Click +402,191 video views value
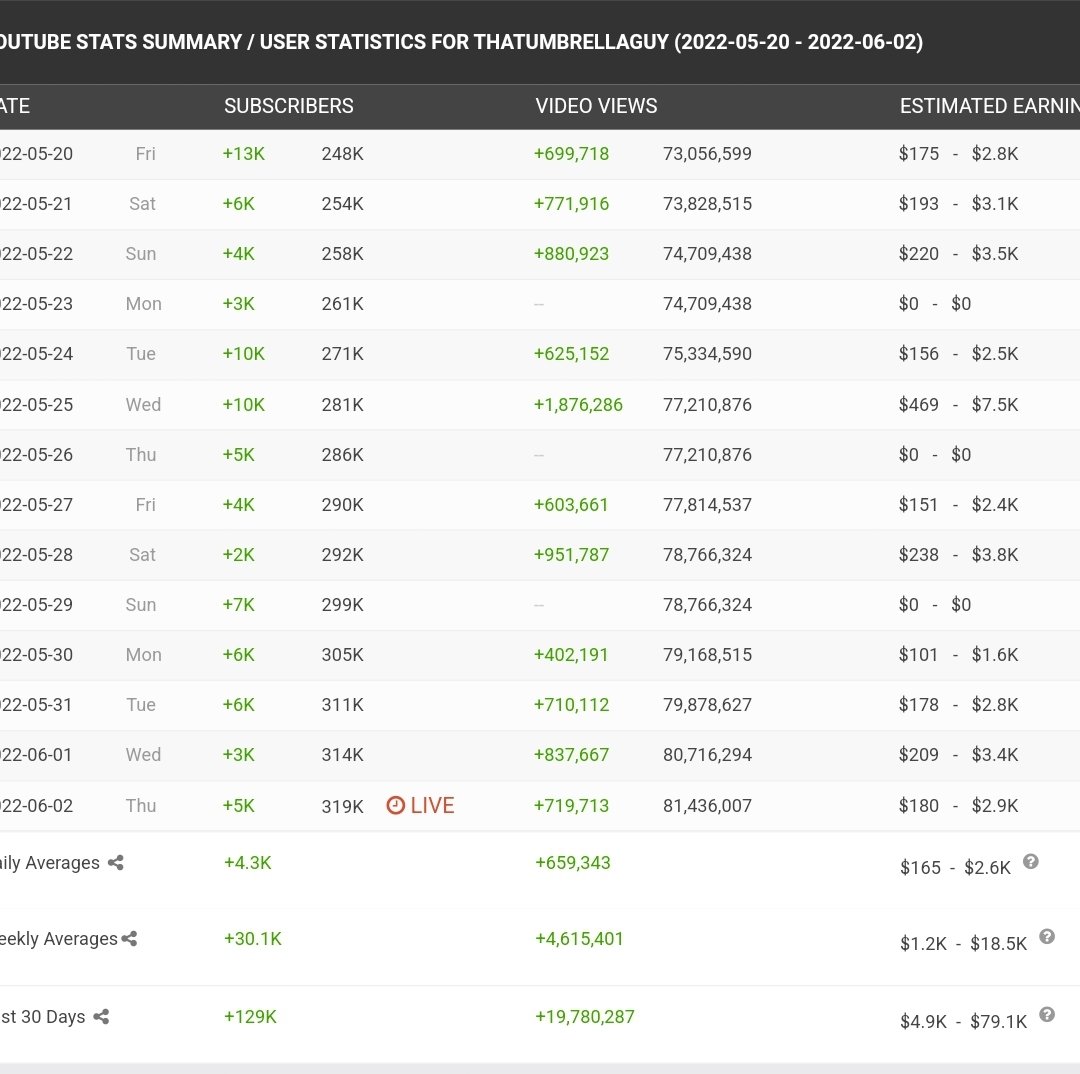Viewport: 1080px width, 1074px height. tap(571, 654)
